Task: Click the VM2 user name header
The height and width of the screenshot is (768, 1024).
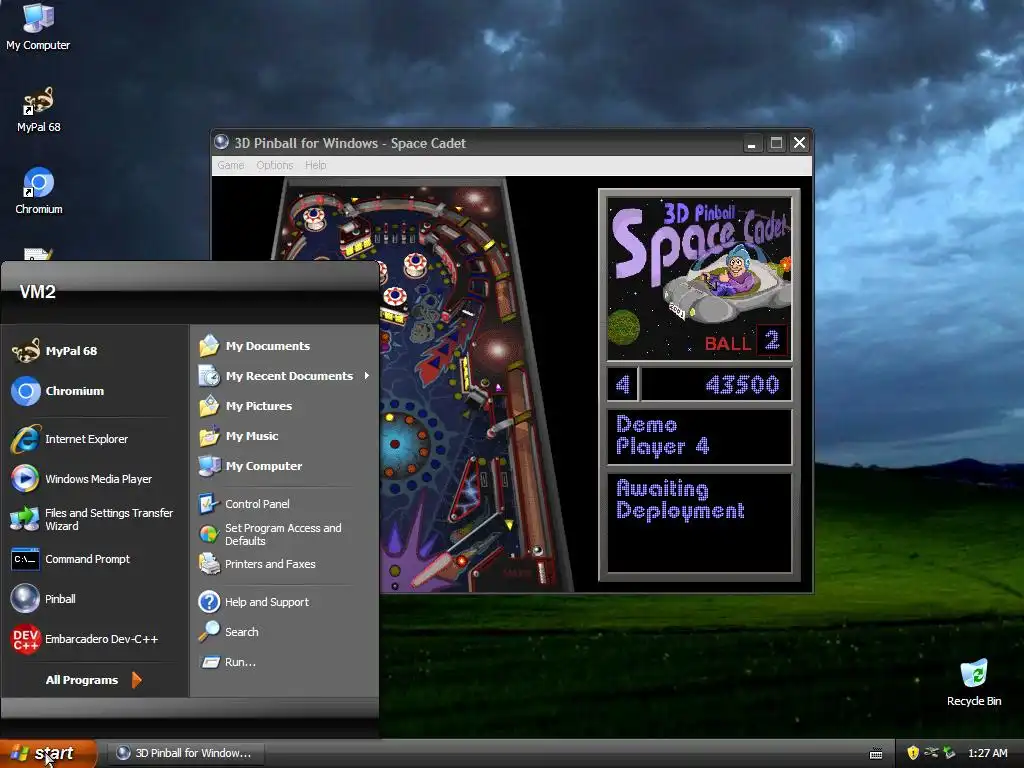Action: coord(38,292)
